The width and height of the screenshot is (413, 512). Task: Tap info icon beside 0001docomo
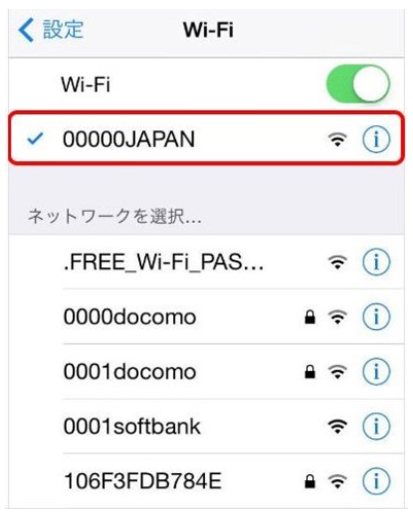pyautogui.click(x=376, y=372)
